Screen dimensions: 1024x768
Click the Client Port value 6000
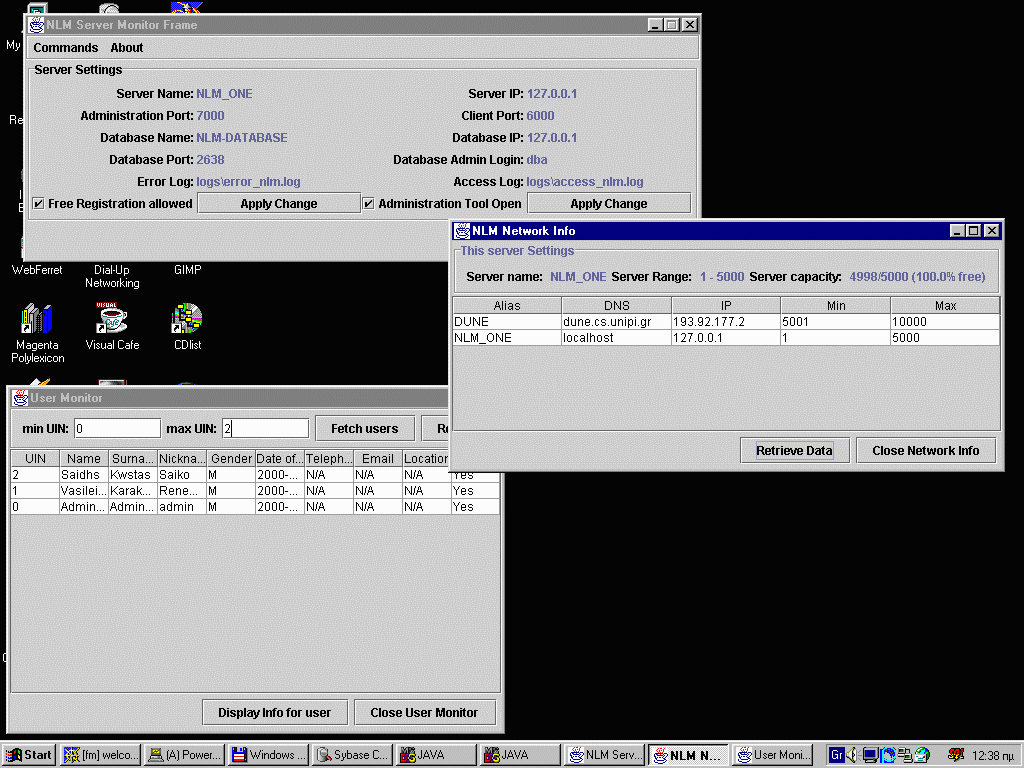point(540,116)
